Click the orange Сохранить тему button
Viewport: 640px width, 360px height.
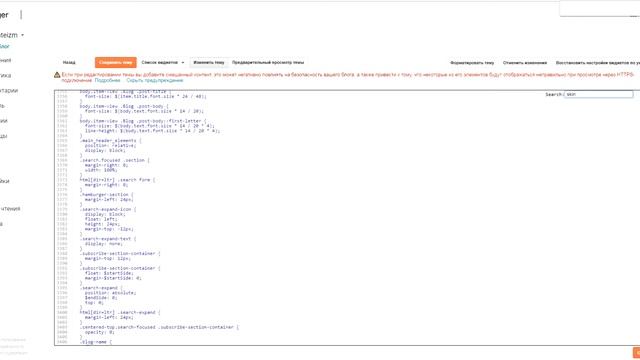pyautogui.click(x=116, y=62)
